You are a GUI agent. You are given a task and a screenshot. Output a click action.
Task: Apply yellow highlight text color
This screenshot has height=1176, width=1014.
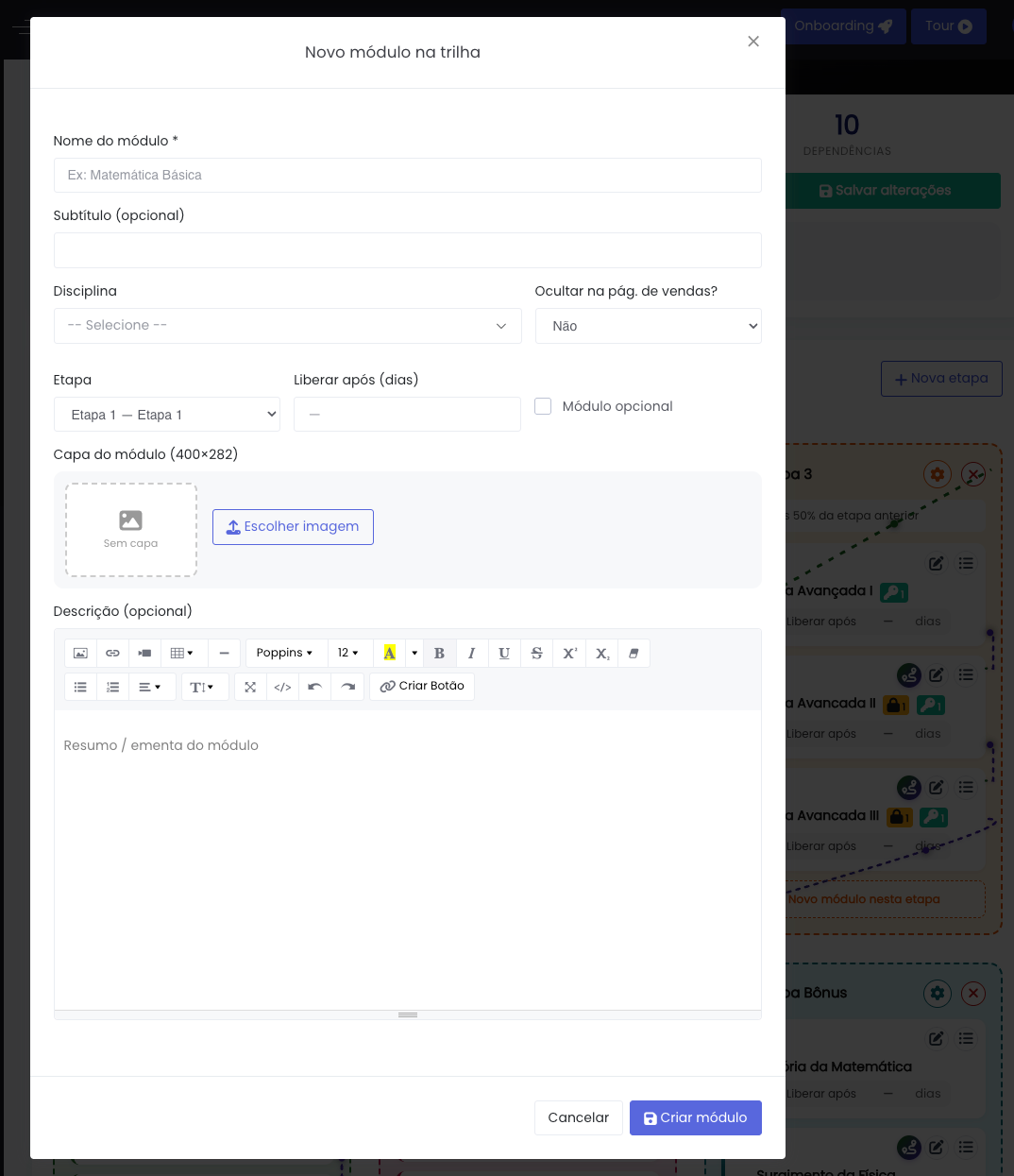389,653
